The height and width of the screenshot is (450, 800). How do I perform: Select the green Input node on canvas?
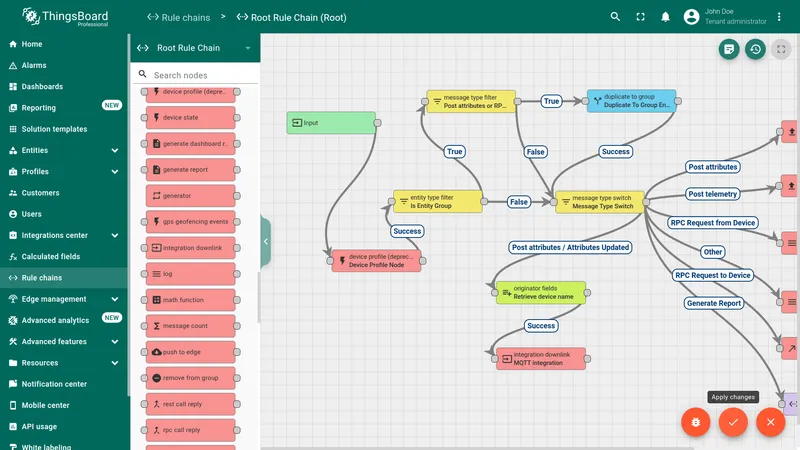point(331,122)
